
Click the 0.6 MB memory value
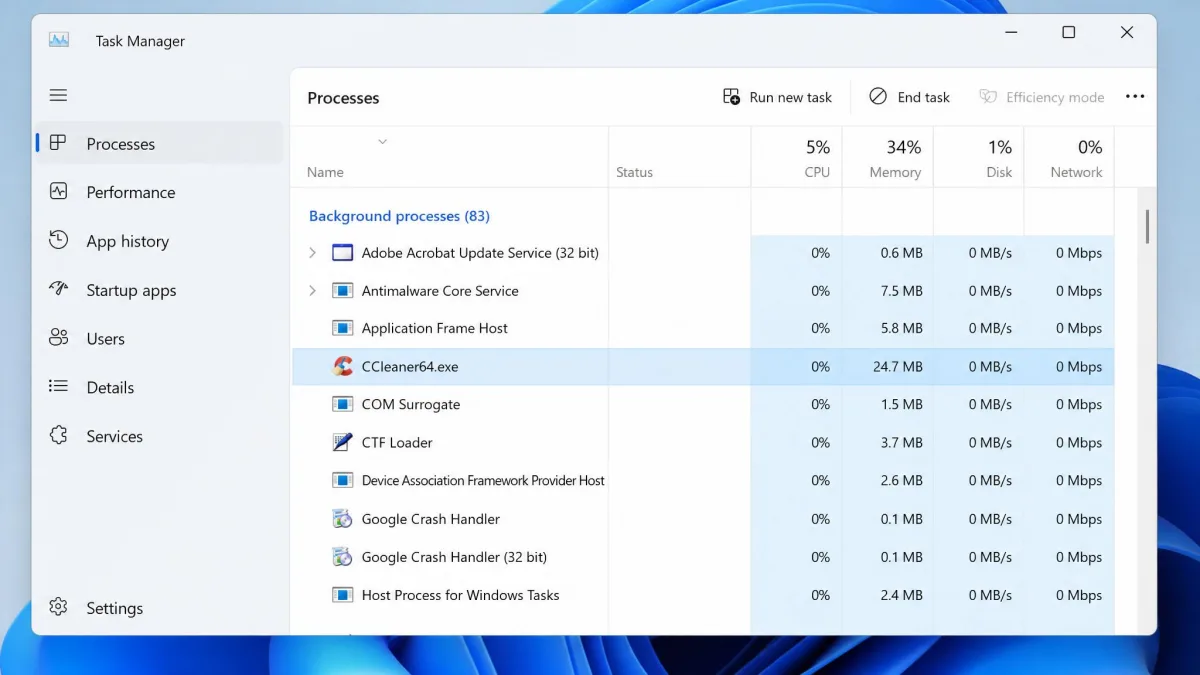tap(901, 253)
